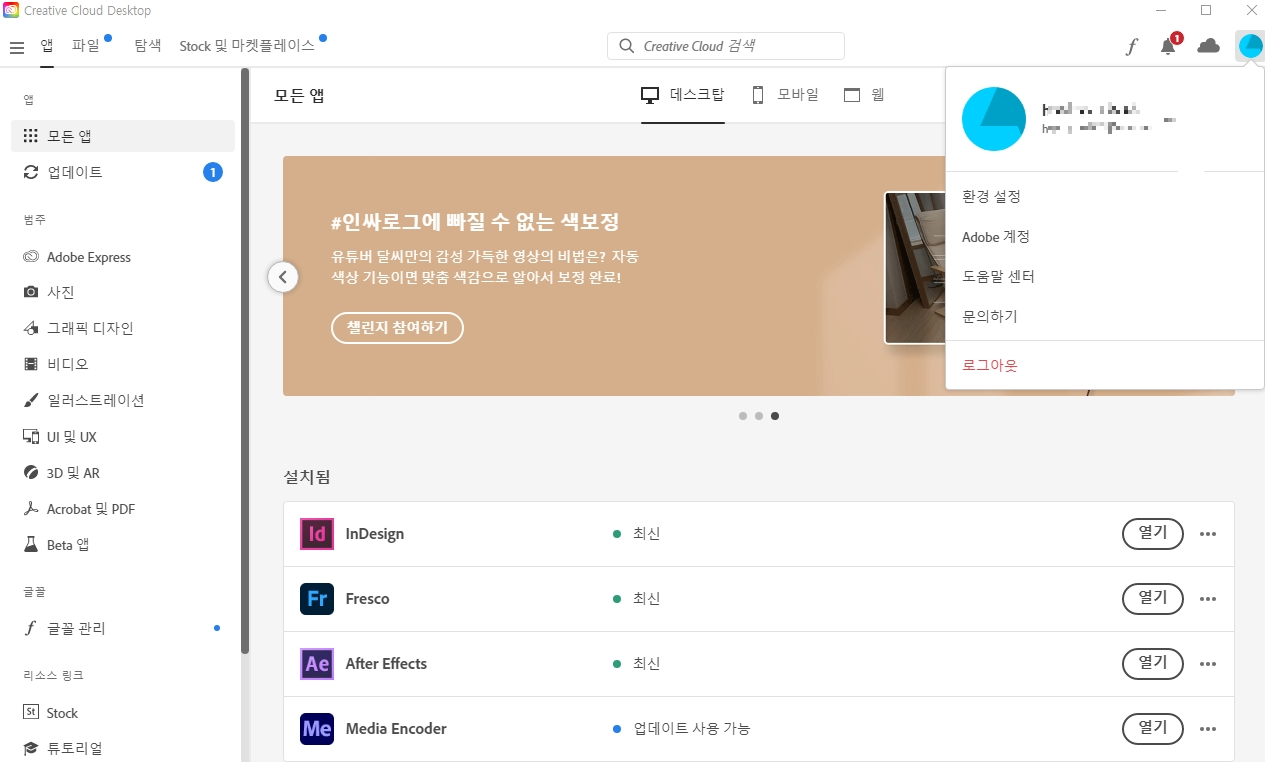
Task: Click the 설치됨 section heading
Action: (307, 477)
